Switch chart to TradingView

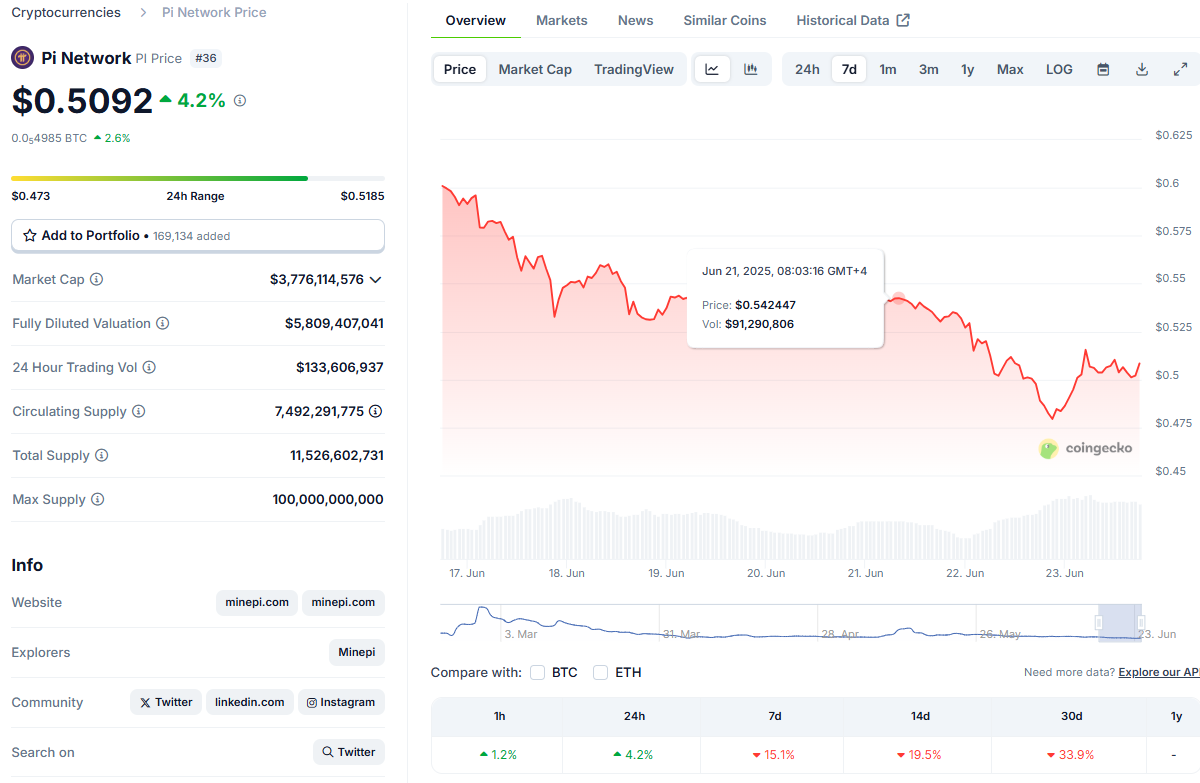[x=634, y=69]
